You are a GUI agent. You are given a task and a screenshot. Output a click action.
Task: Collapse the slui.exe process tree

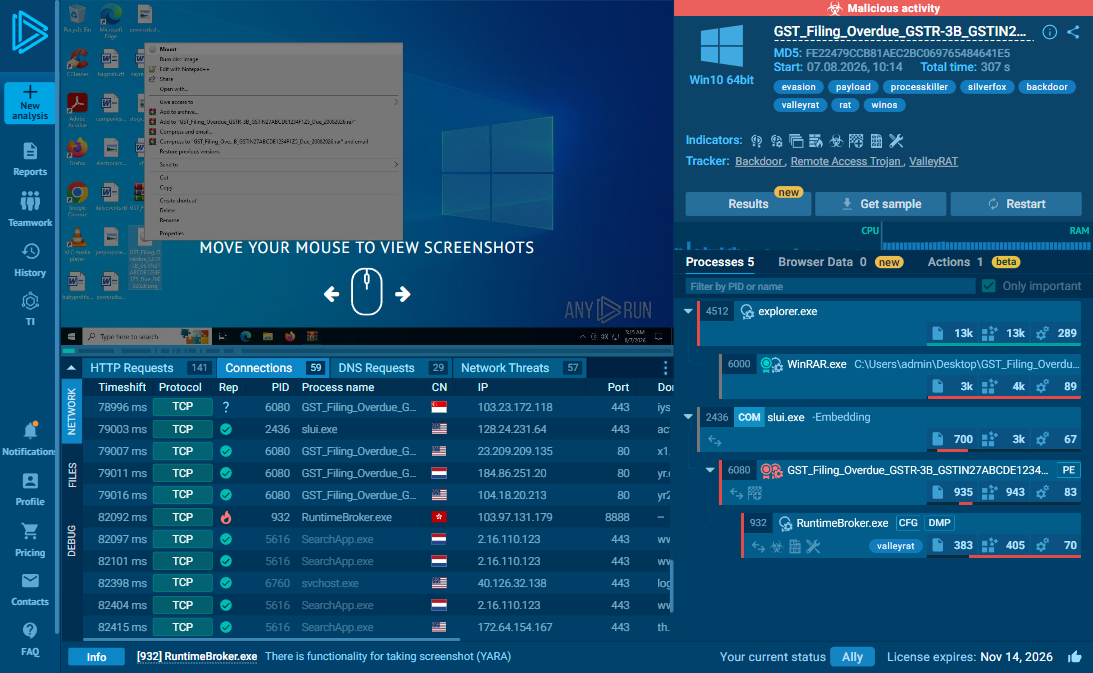688,417
